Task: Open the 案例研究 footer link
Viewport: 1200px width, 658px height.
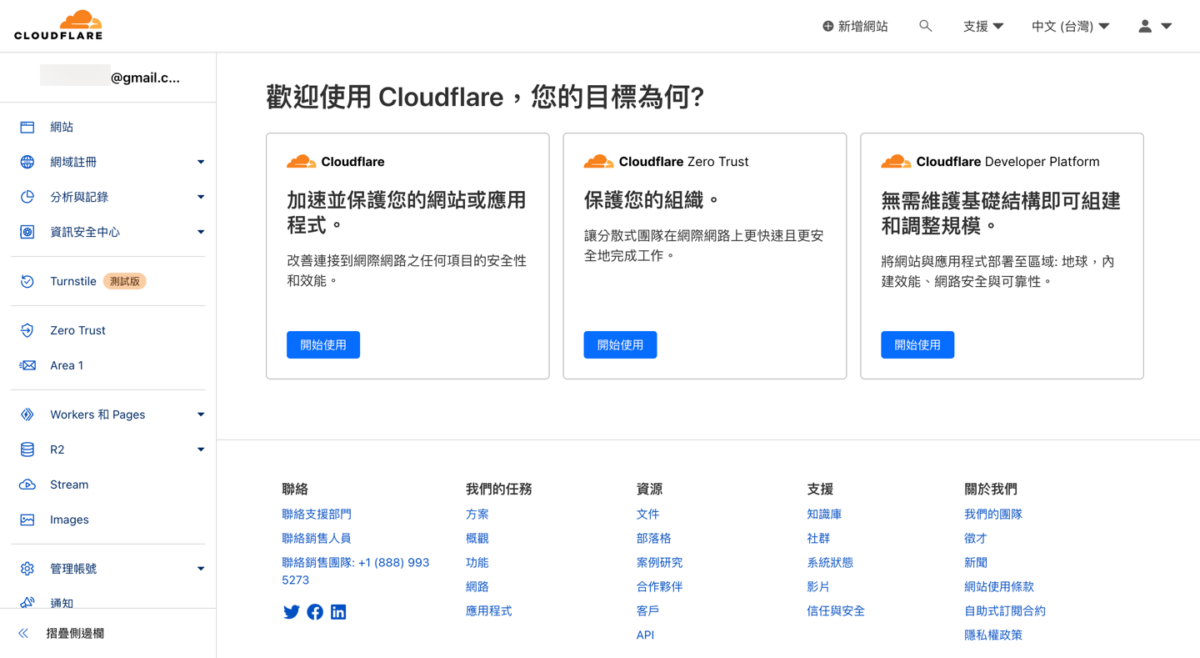Action: click(659, 563)
